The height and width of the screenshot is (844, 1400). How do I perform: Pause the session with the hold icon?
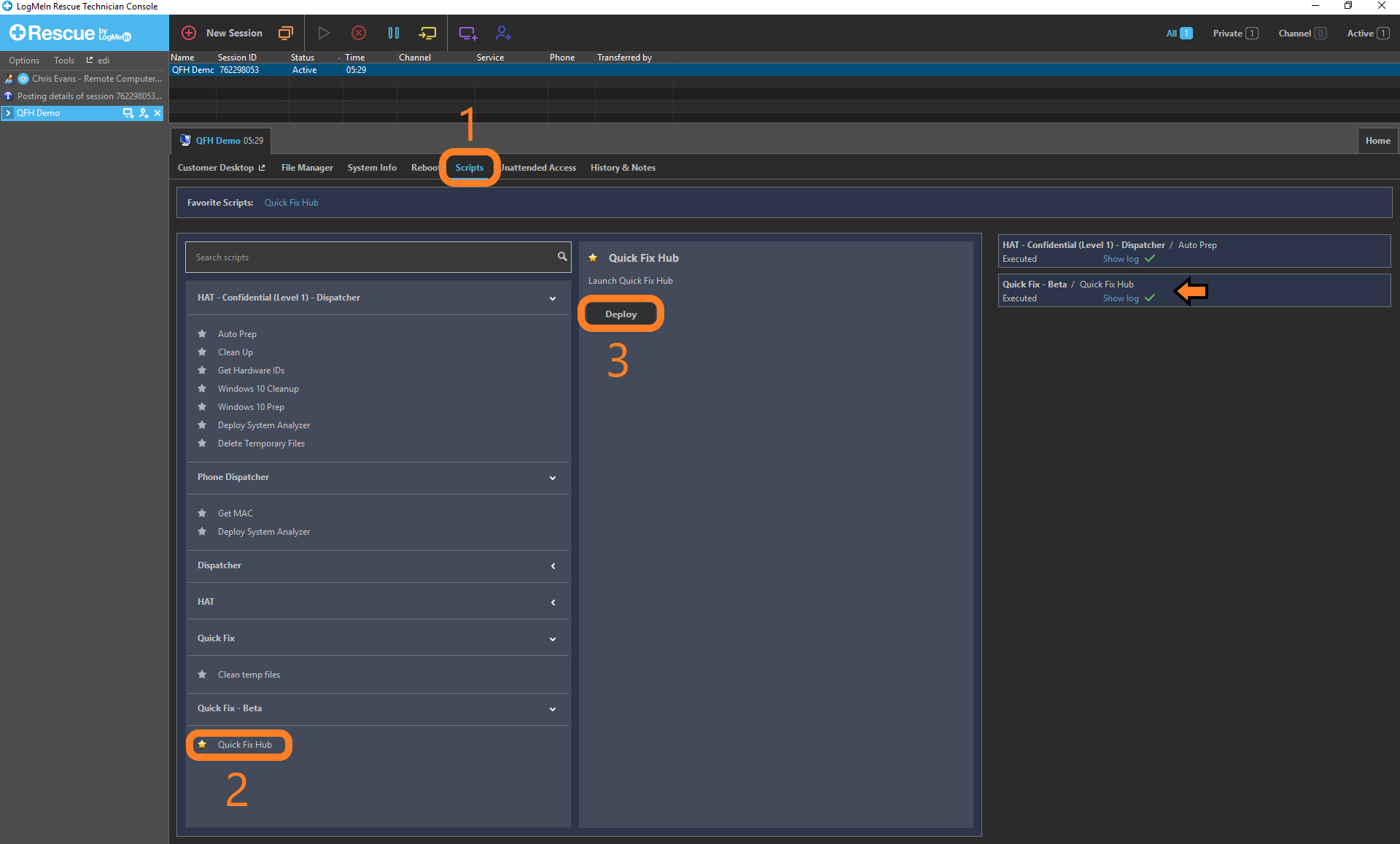(394, 33)
